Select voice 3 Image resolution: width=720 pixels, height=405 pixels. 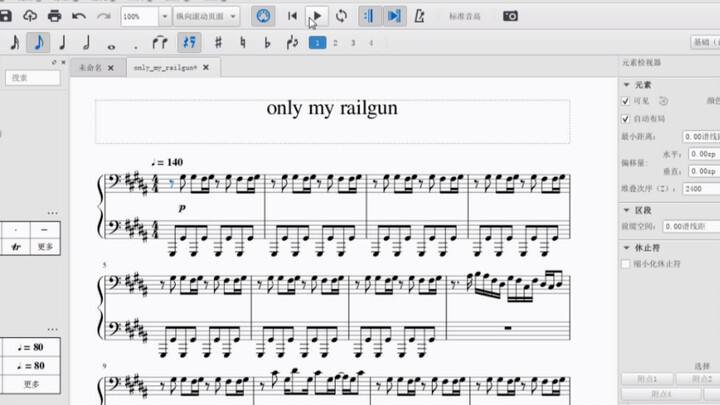[353, 43]
